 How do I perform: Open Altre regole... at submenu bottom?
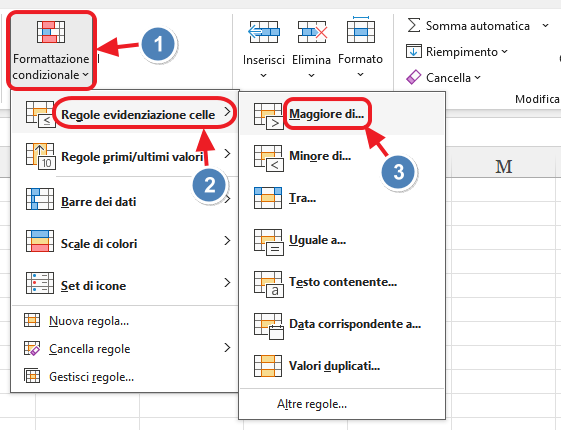pos(342,404)
